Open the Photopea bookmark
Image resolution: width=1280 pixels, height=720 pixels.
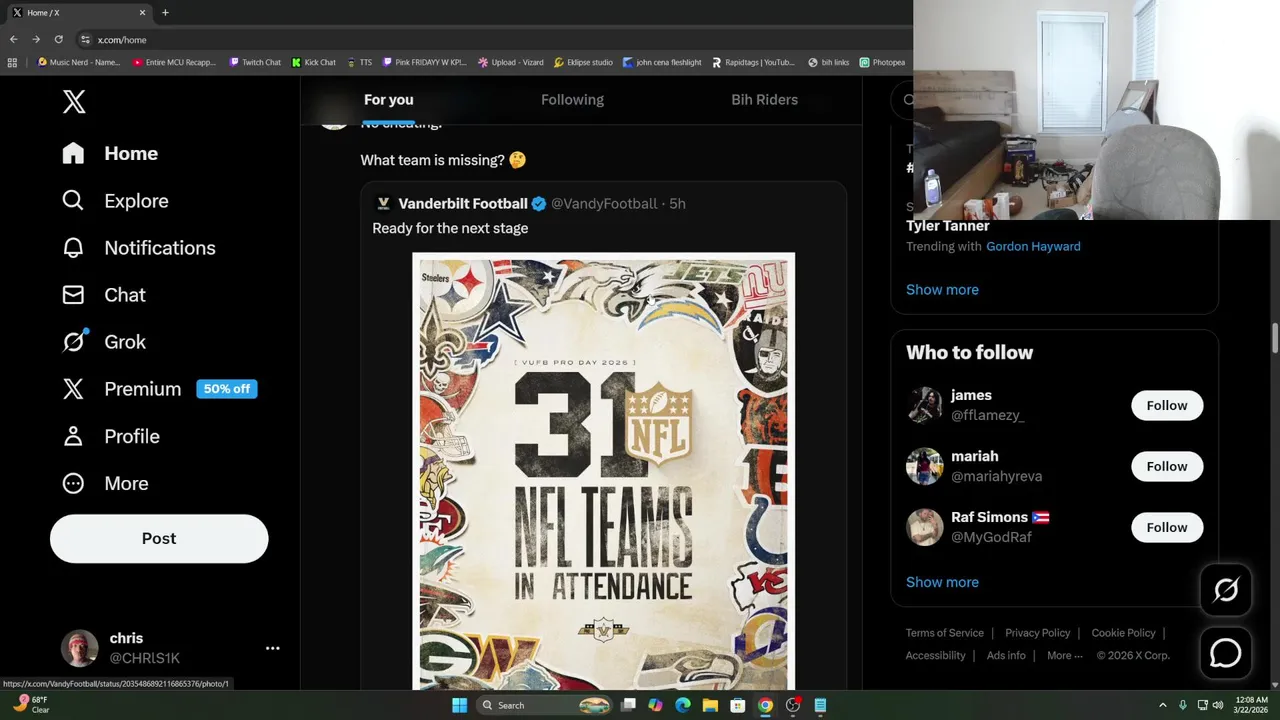(882, 62)
